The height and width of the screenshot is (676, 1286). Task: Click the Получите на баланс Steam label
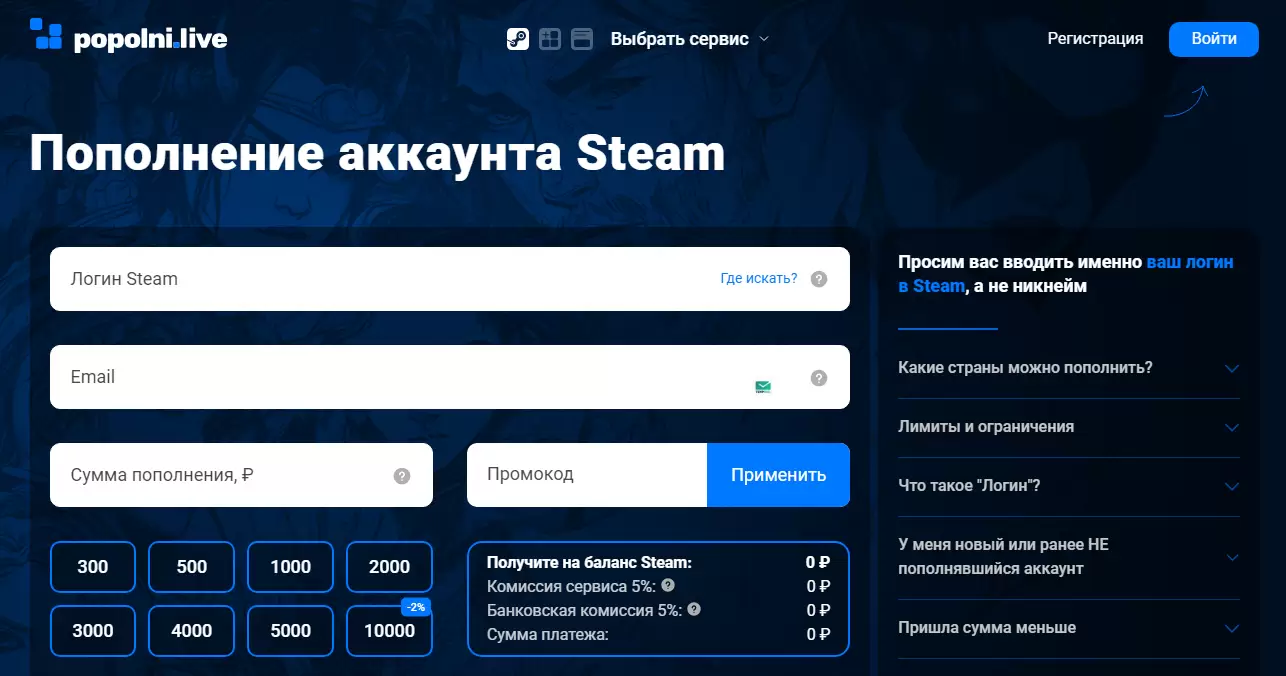589,563
